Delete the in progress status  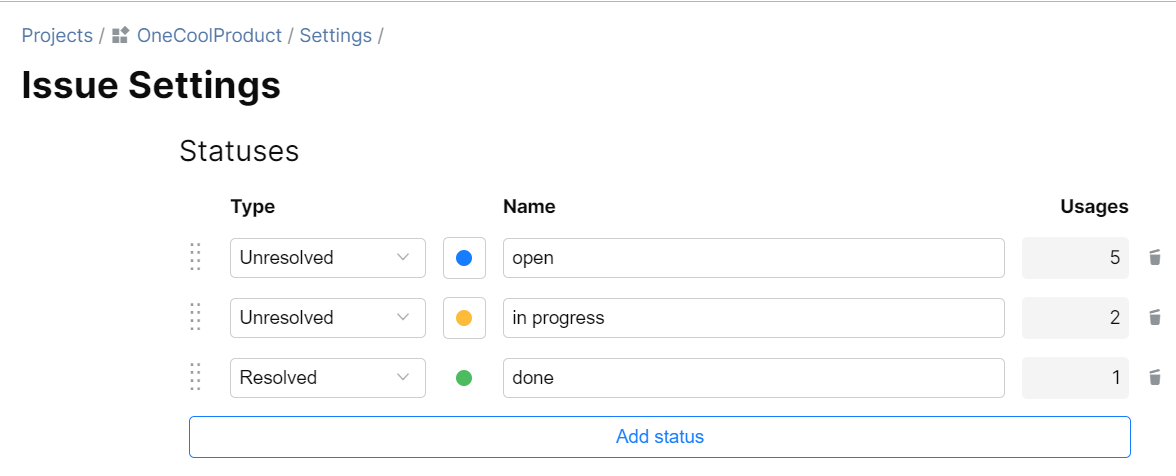point(1155,318)
